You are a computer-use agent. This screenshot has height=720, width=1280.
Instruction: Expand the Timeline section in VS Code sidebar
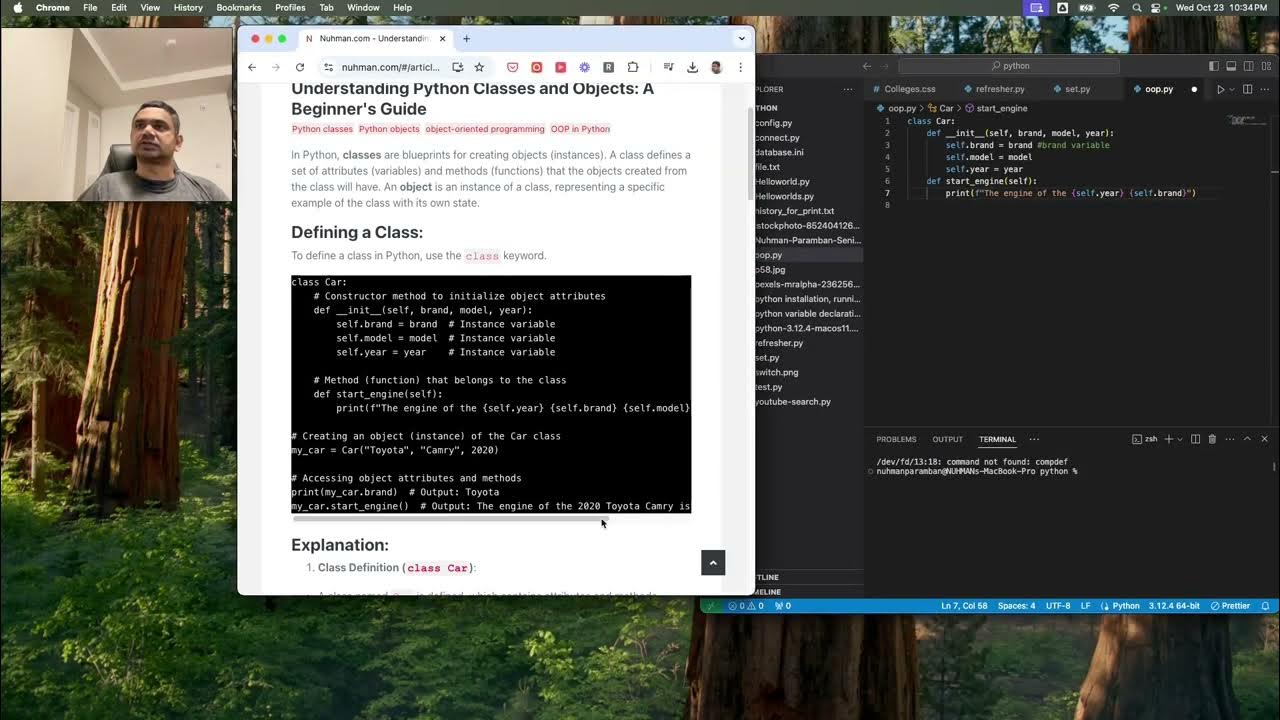(768, 592)
